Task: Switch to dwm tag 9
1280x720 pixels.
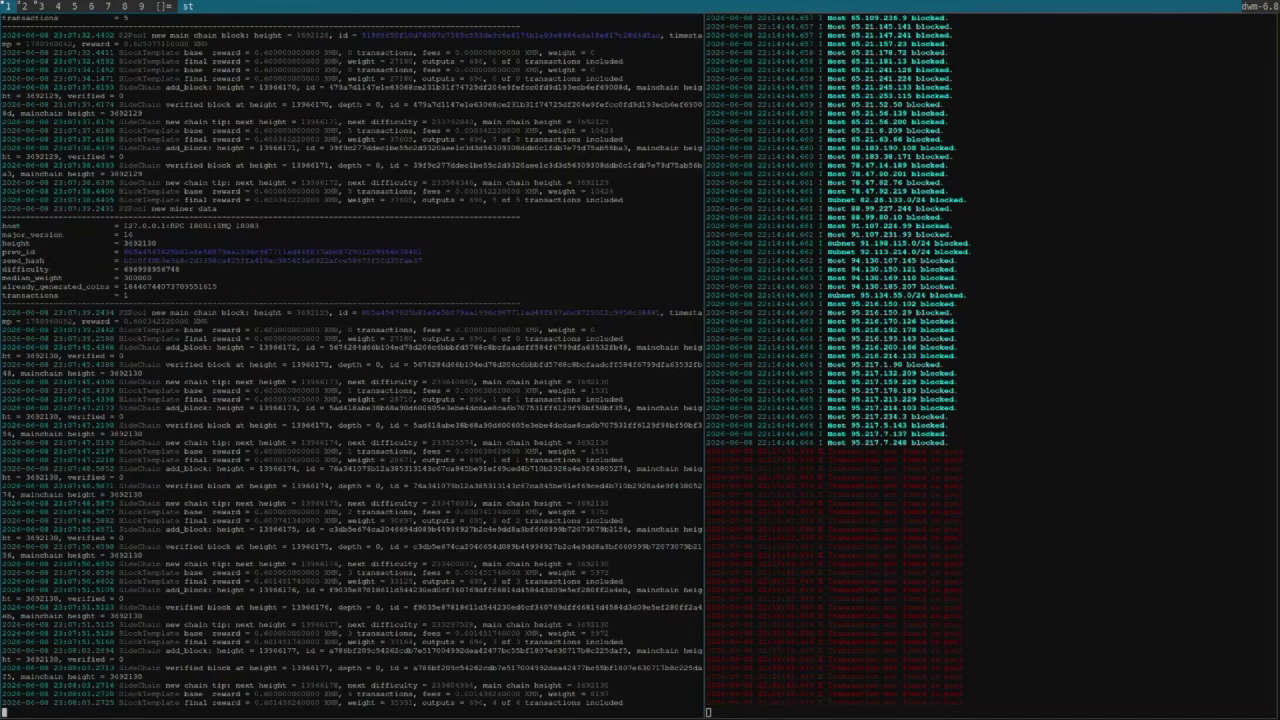Action: (142, 6)
